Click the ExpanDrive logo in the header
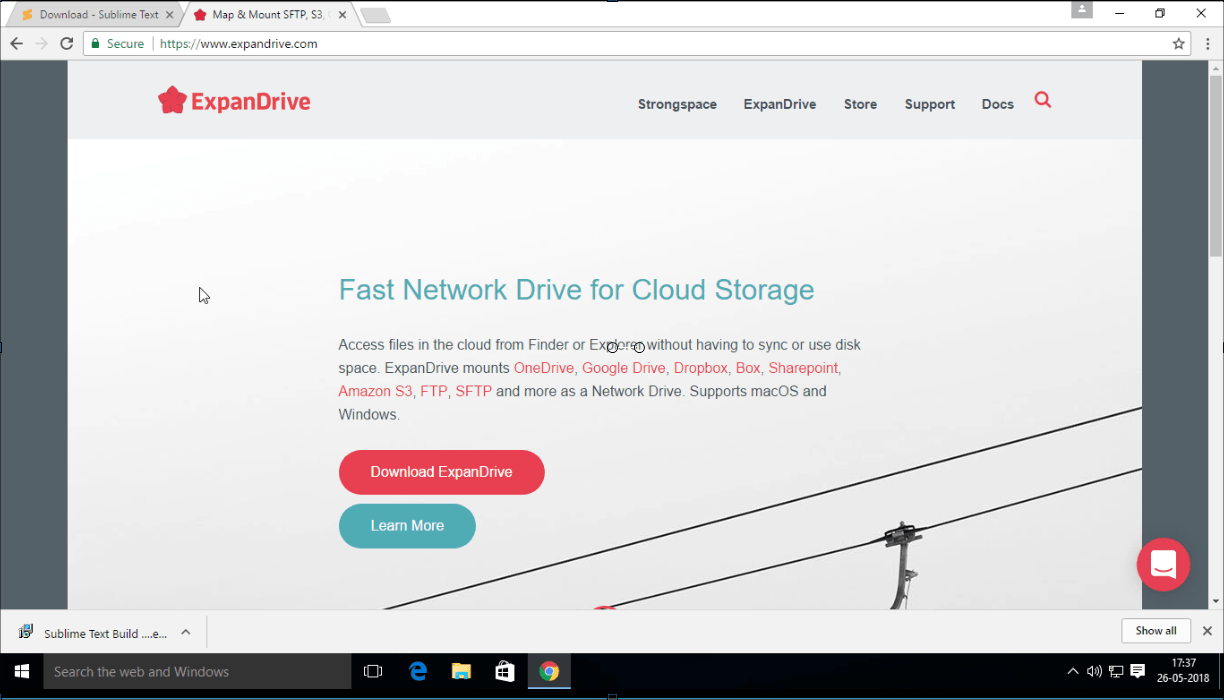The width and height of the screenshot is (1224, 700). (x=234, y=101)
